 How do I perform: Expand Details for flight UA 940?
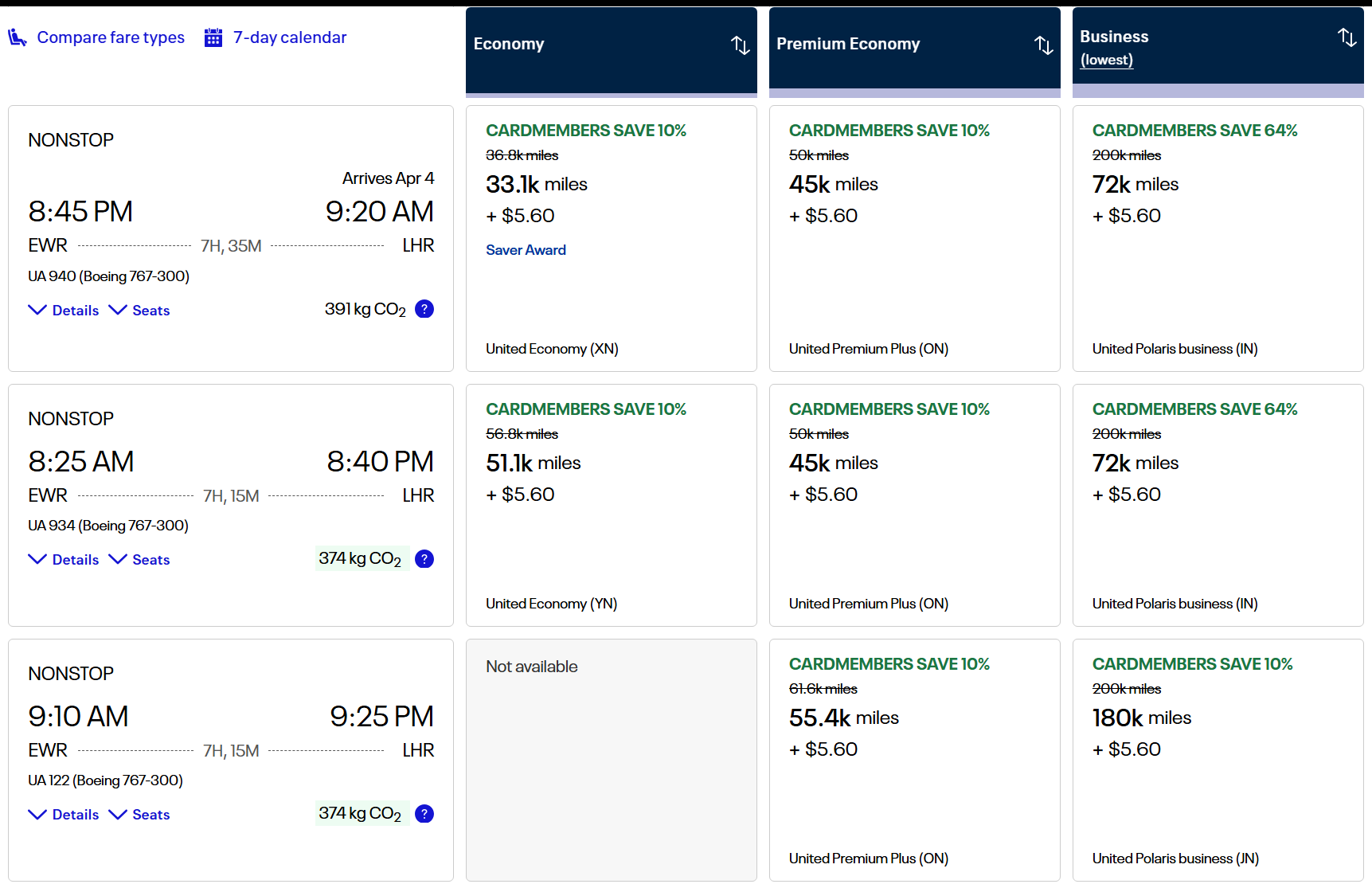(x=64, y=311)
